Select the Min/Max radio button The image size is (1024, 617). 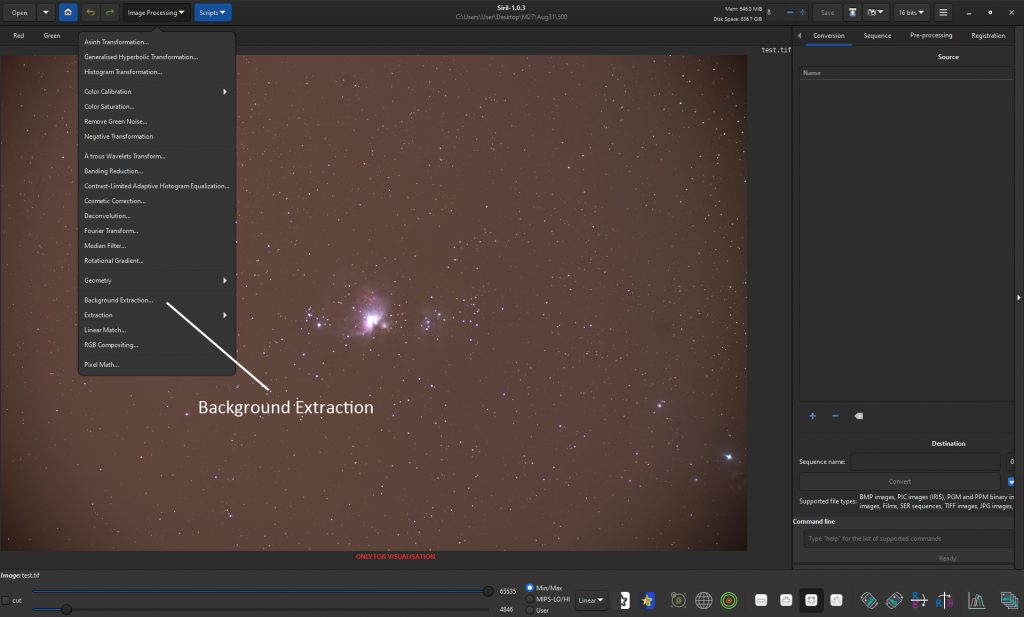(x=530, y=588)
